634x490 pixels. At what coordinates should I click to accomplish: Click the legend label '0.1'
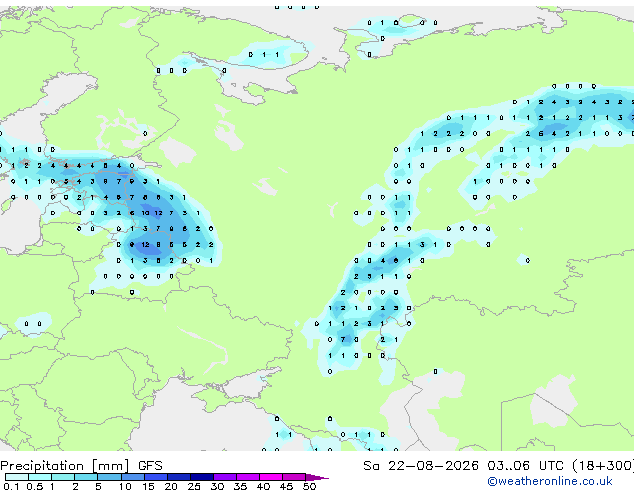point(11,486)
